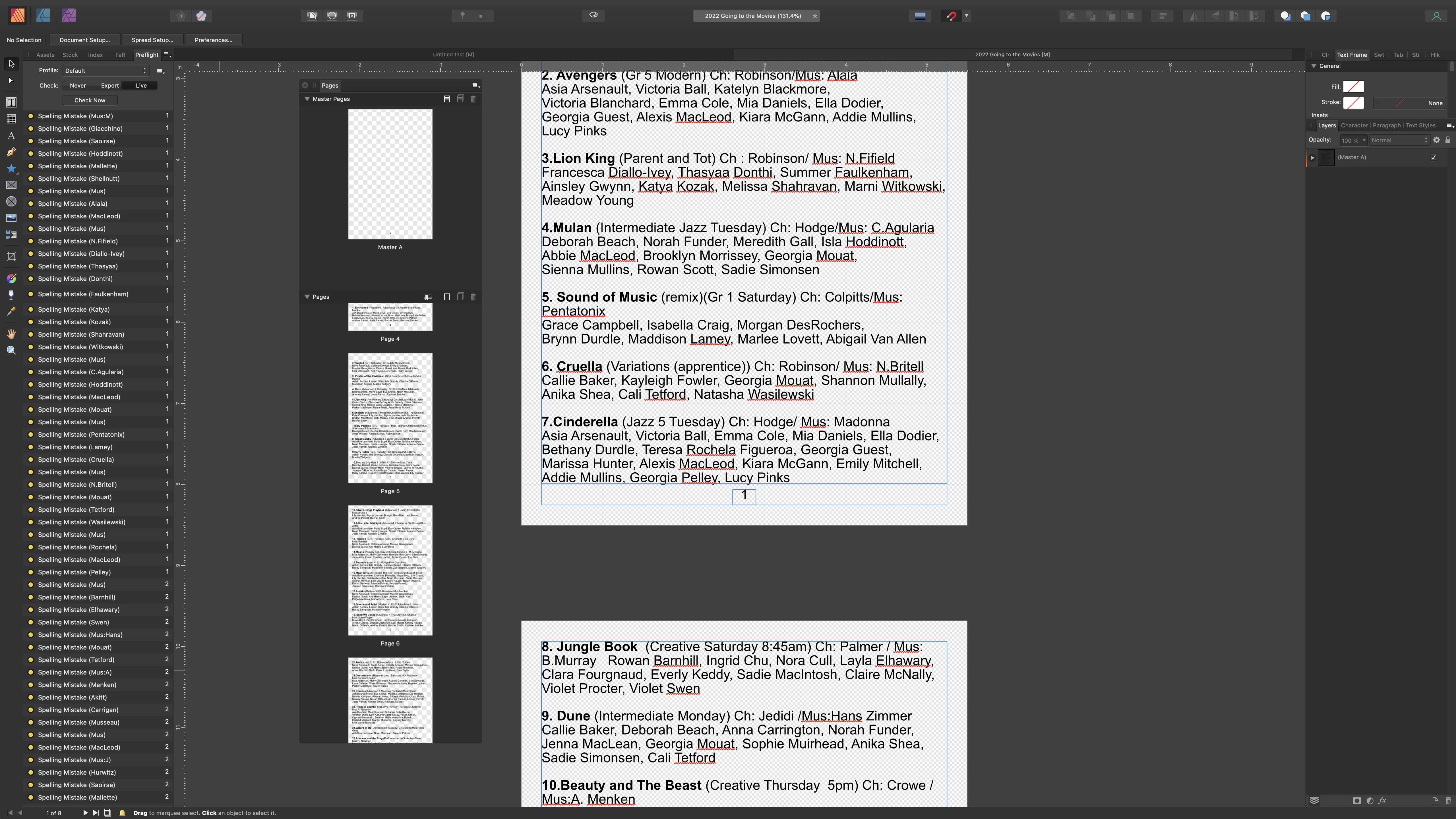Select the Page 5 thumbnail
Image resolution: width=1456 pixels, height=819 pixels.
[x=390, y=418]
